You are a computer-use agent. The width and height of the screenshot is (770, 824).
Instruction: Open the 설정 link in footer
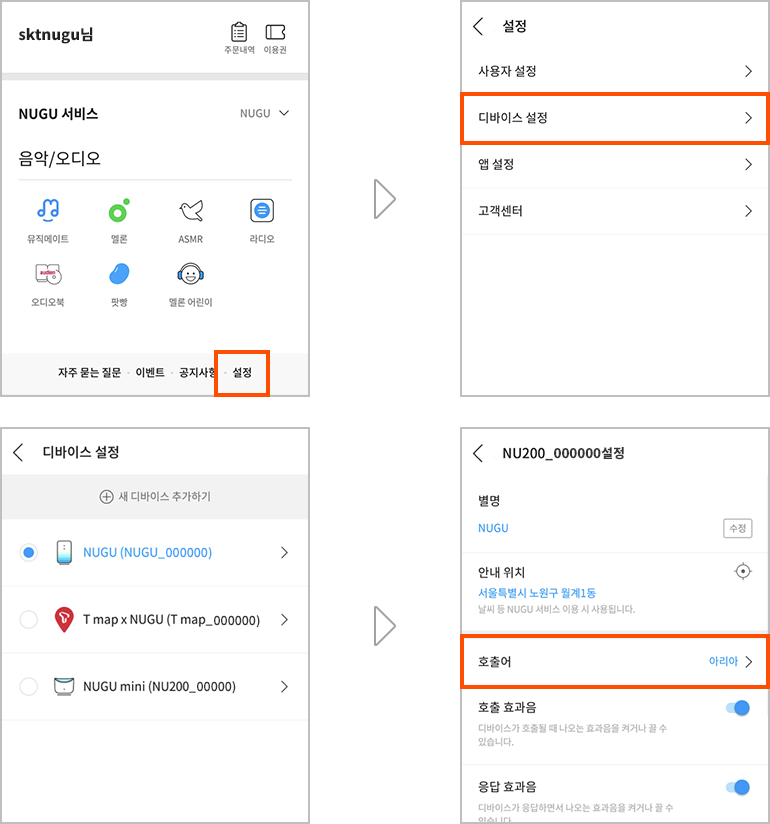click(242, 373)
